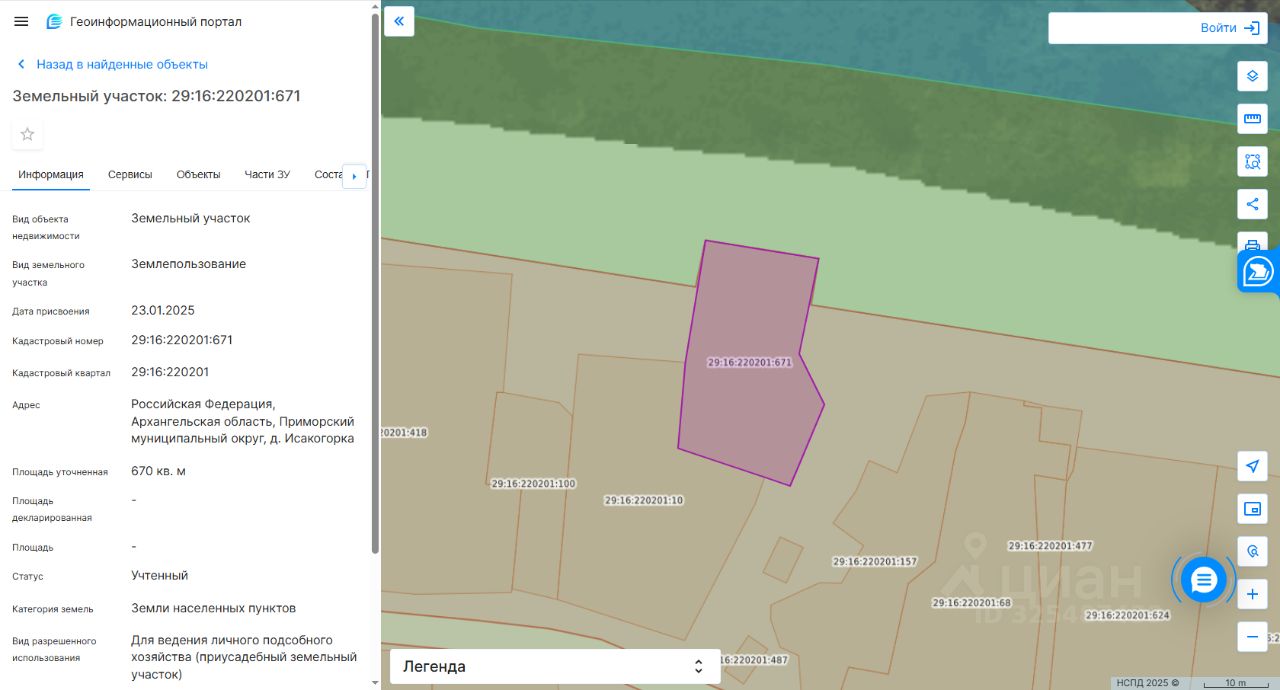Click parcel label 29:16:220201:68 on map
This screenshot has height=690, width=1280.
972,603
